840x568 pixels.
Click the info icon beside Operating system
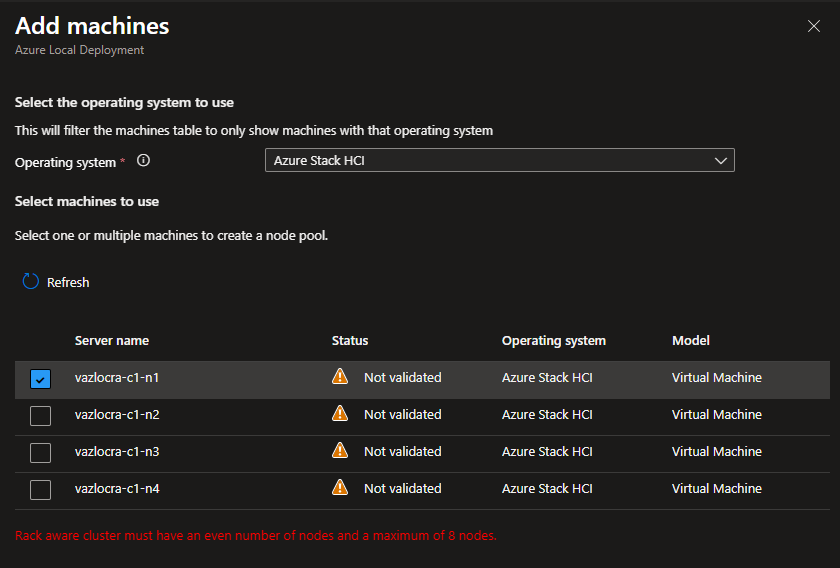143,161
